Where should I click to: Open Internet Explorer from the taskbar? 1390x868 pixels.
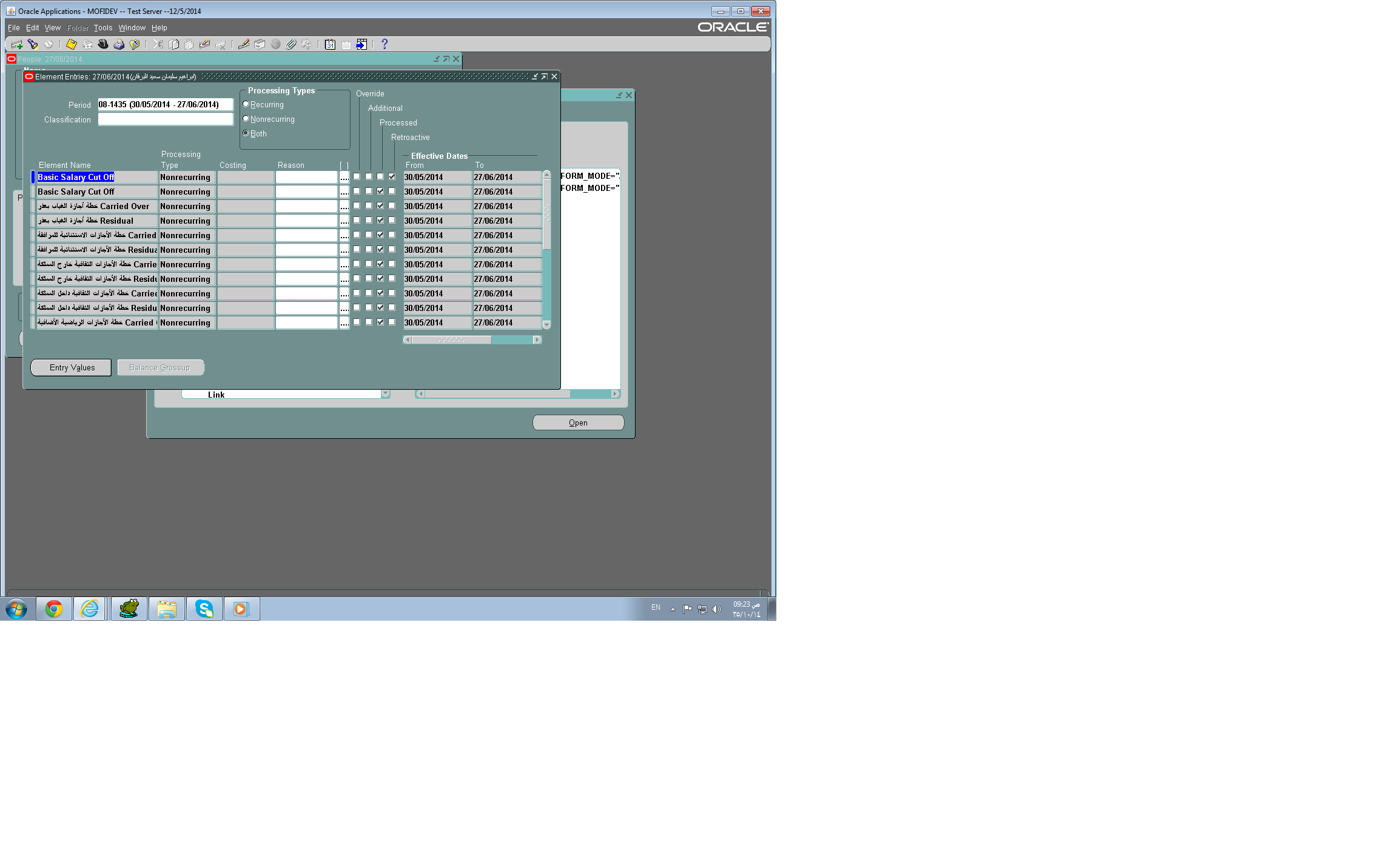[x=90, y=609]
